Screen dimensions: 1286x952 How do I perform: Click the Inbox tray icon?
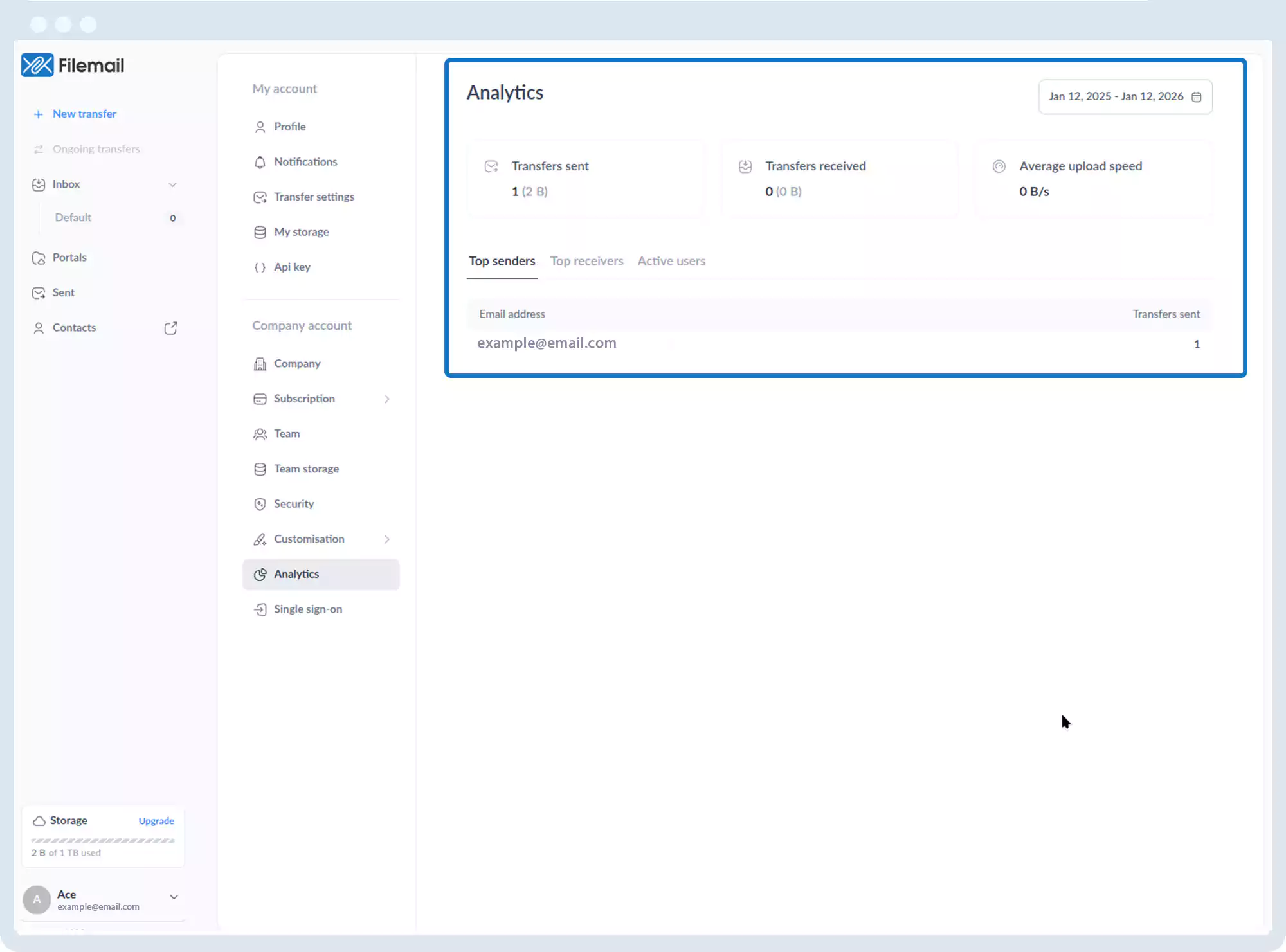(39, 184)
